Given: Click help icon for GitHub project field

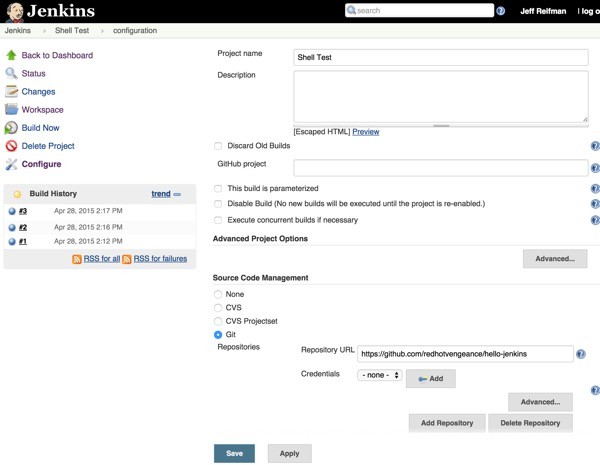Looking at the screenshot, I should coord(595,168).
